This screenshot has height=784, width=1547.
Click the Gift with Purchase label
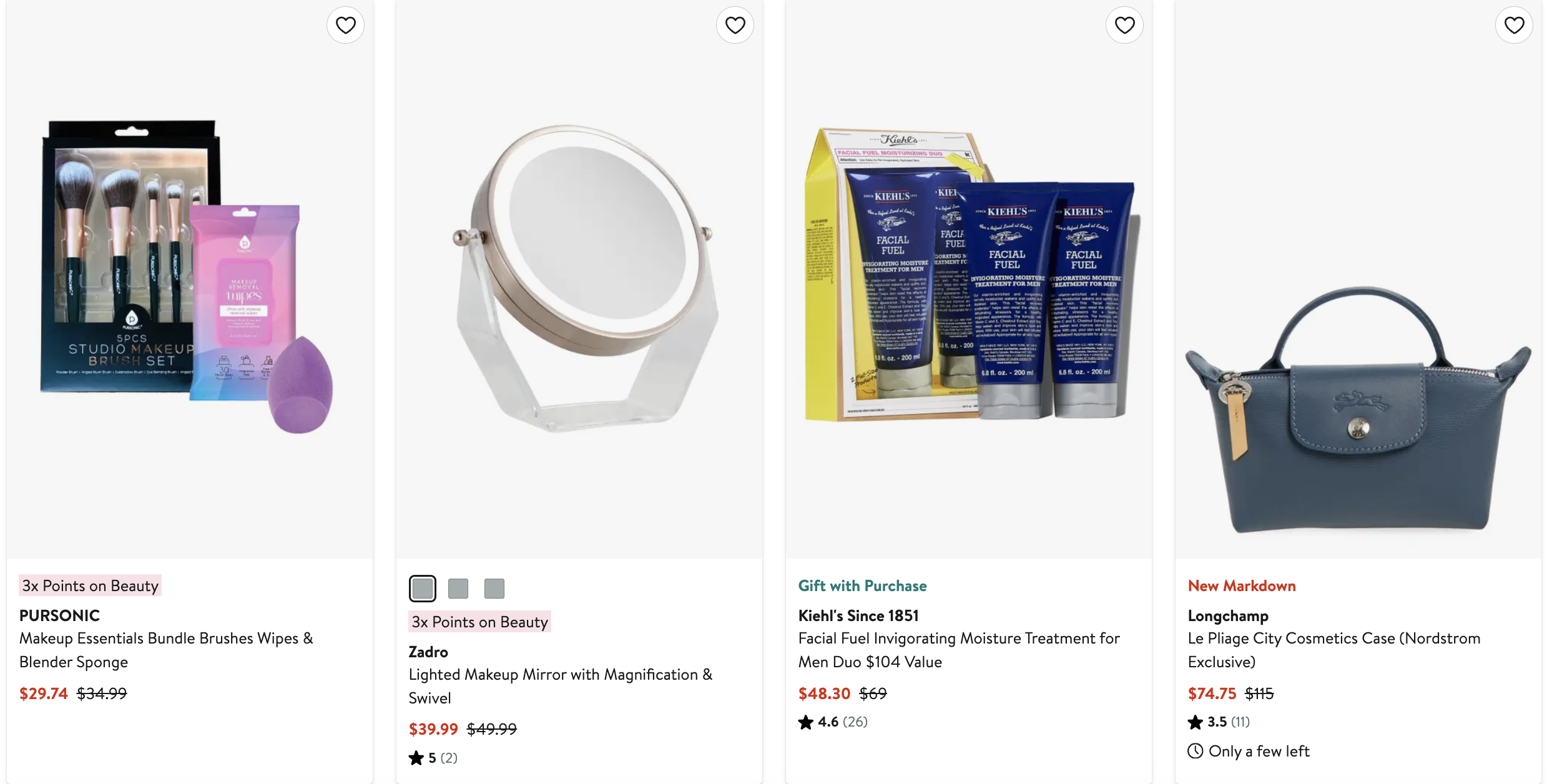pos(862,586)
